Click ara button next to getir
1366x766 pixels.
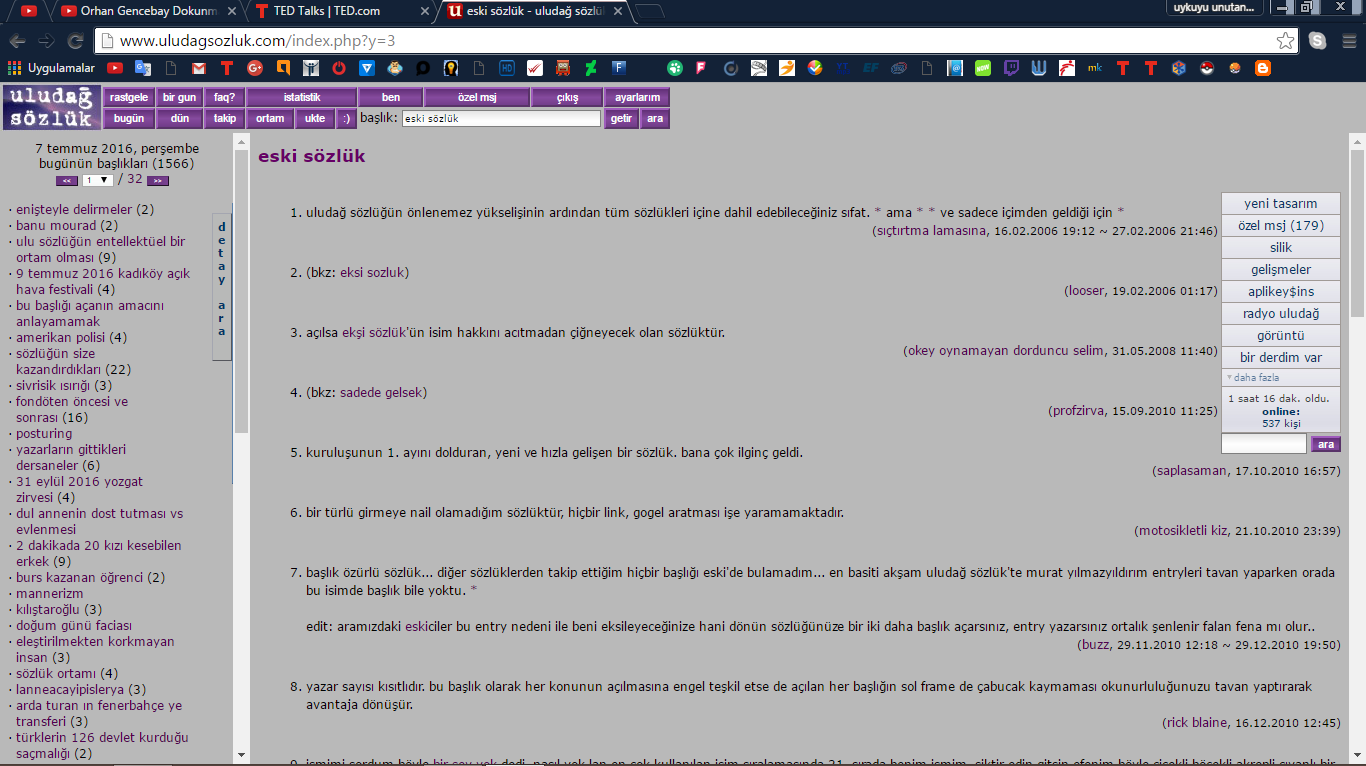(655, 118)
